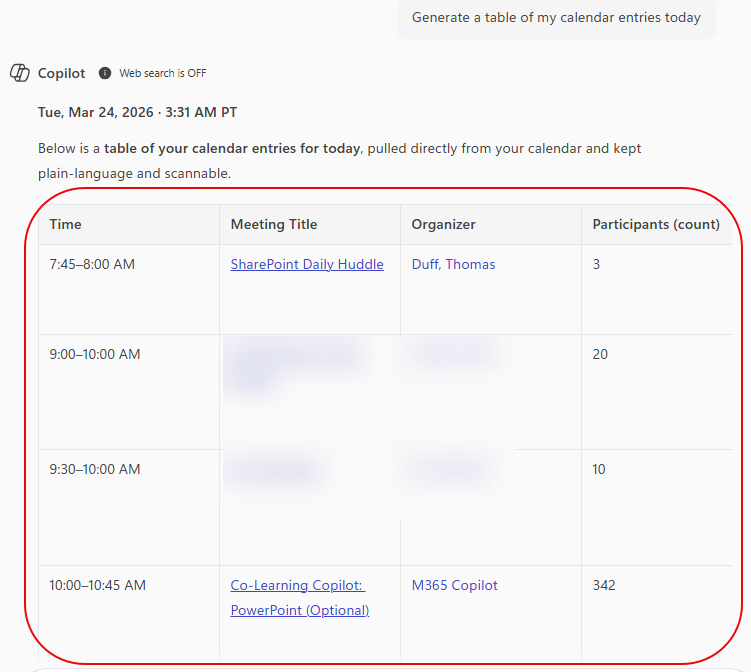Image resolution: width=751 pixels, height=672 pixels.
Task: Select the 'Generate a table' prompt bubble
Action: point(556,17)
